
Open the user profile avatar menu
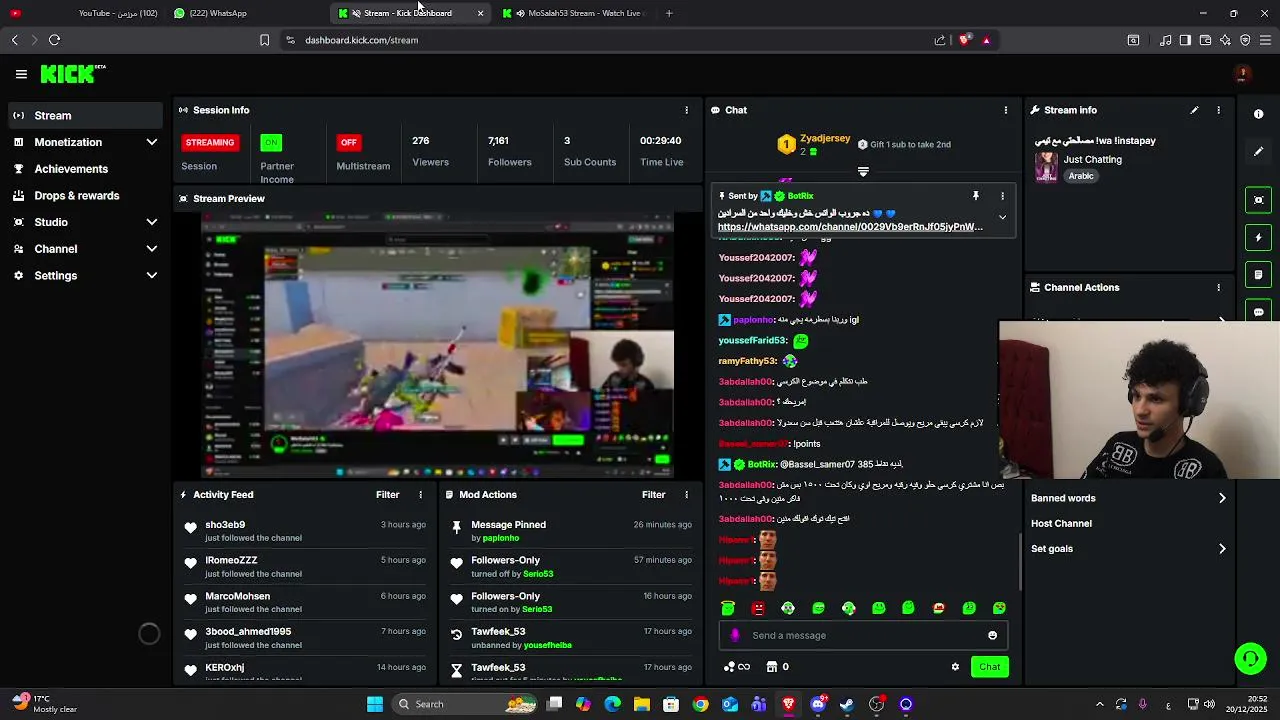[1243, 74]
